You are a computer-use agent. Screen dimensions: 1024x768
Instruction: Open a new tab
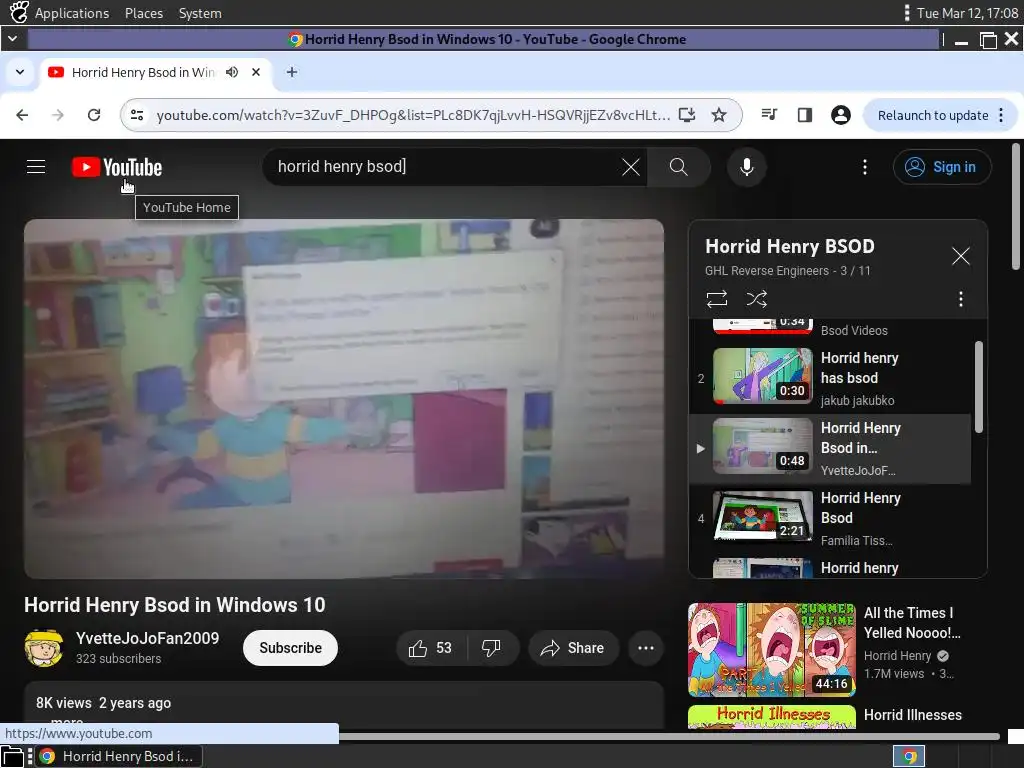tap(292, 72)
